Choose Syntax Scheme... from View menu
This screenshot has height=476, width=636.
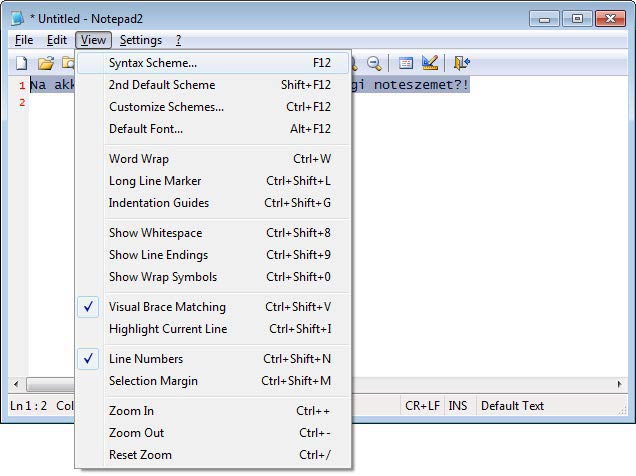click(213, 63)
